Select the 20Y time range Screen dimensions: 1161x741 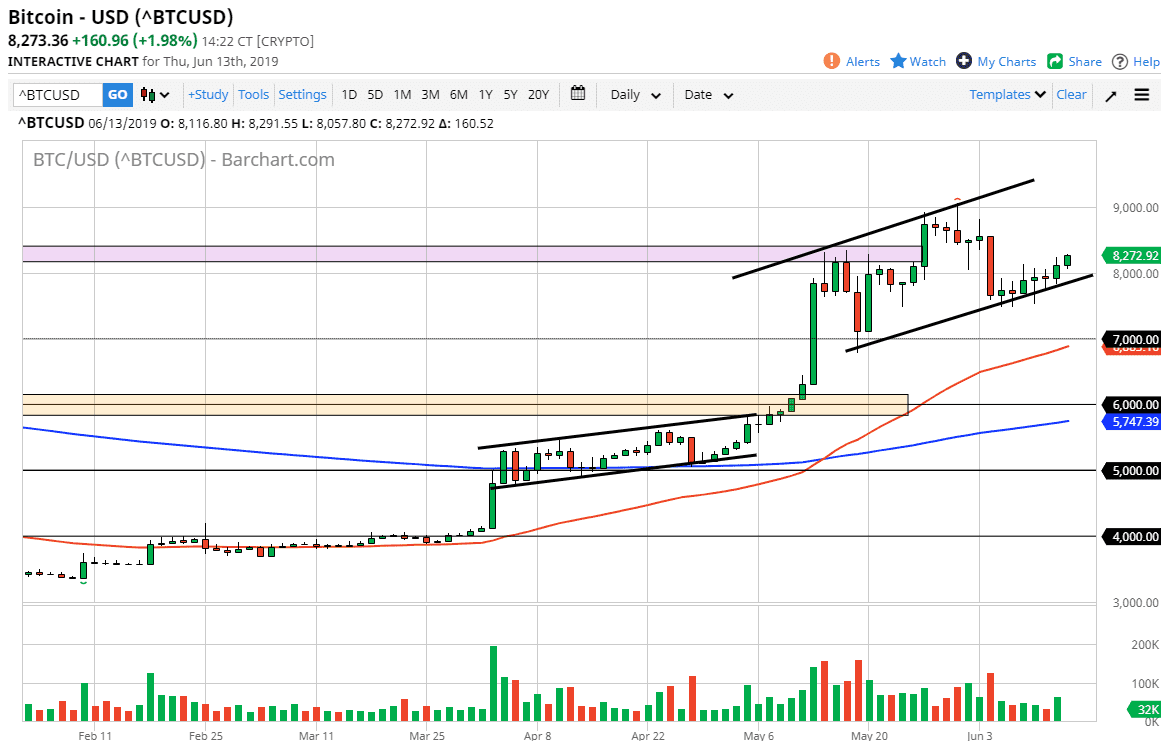pyautogui.click(x=538, y=95)
